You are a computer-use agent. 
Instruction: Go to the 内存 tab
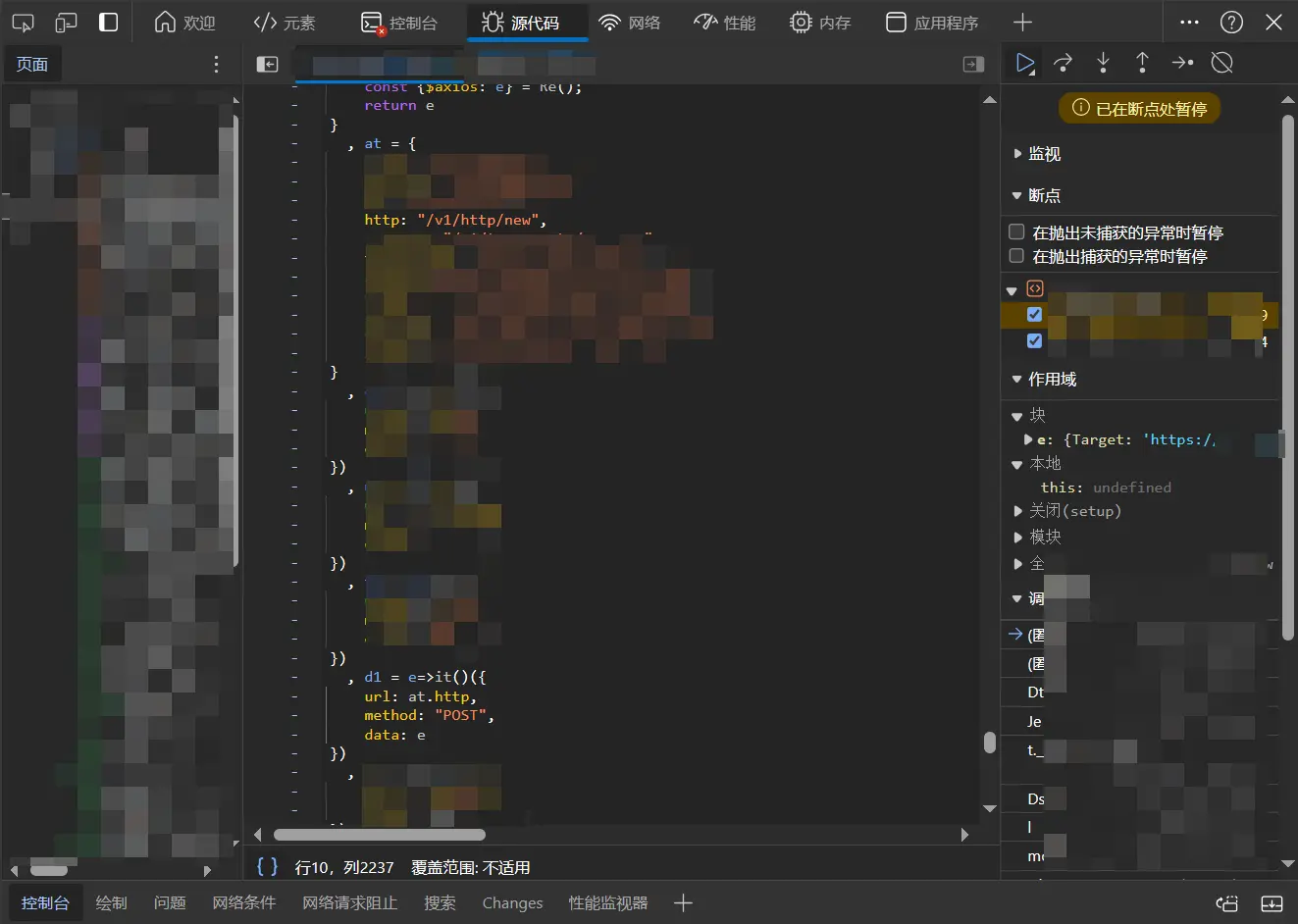[x=820, y=23]
